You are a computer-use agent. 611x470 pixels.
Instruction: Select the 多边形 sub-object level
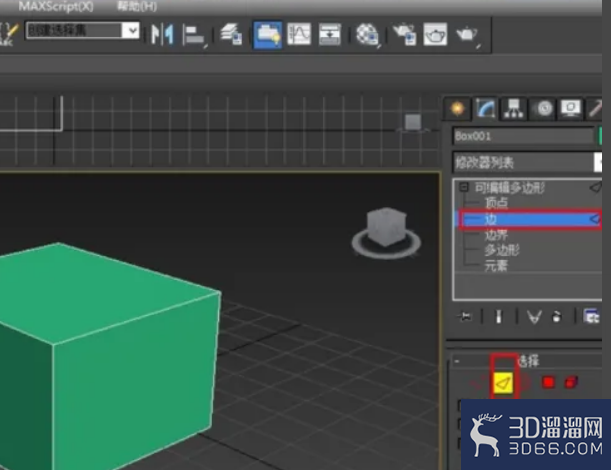coord(502,250)
